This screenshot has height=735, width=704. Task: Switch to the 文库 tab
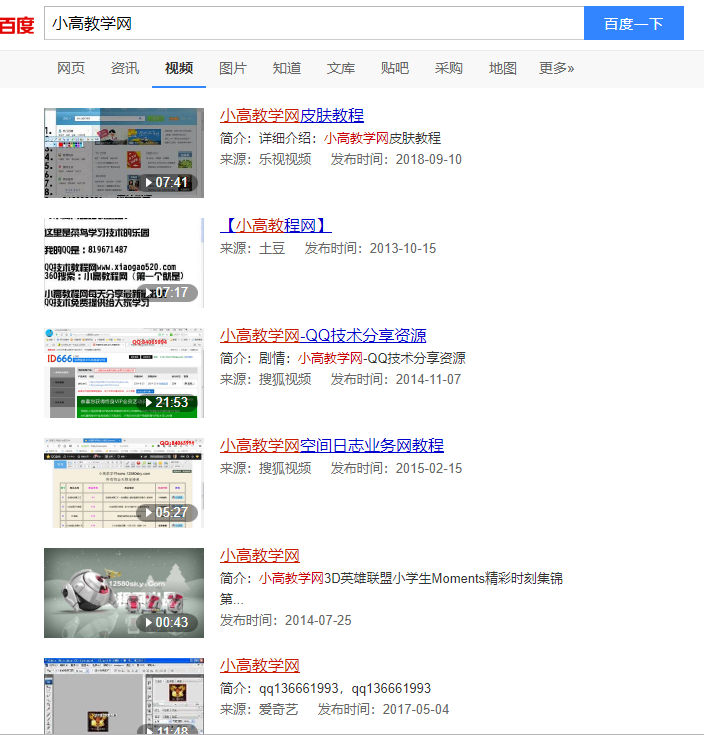341,68
